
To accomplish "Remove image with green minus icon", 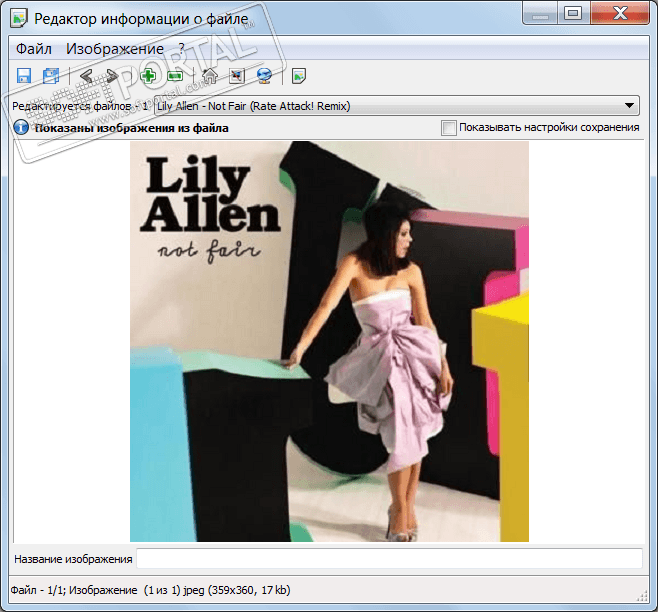I will coord(175,76).
